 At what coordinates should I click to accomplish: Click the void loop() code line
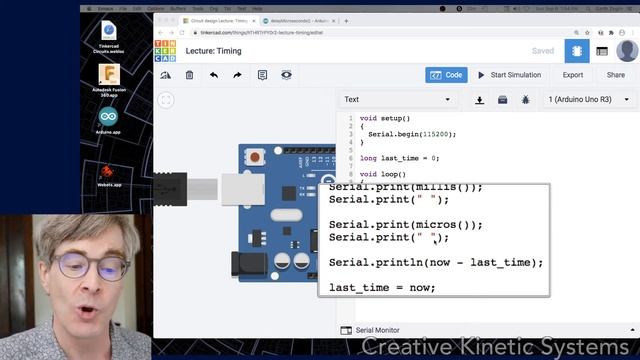(383, 174)
